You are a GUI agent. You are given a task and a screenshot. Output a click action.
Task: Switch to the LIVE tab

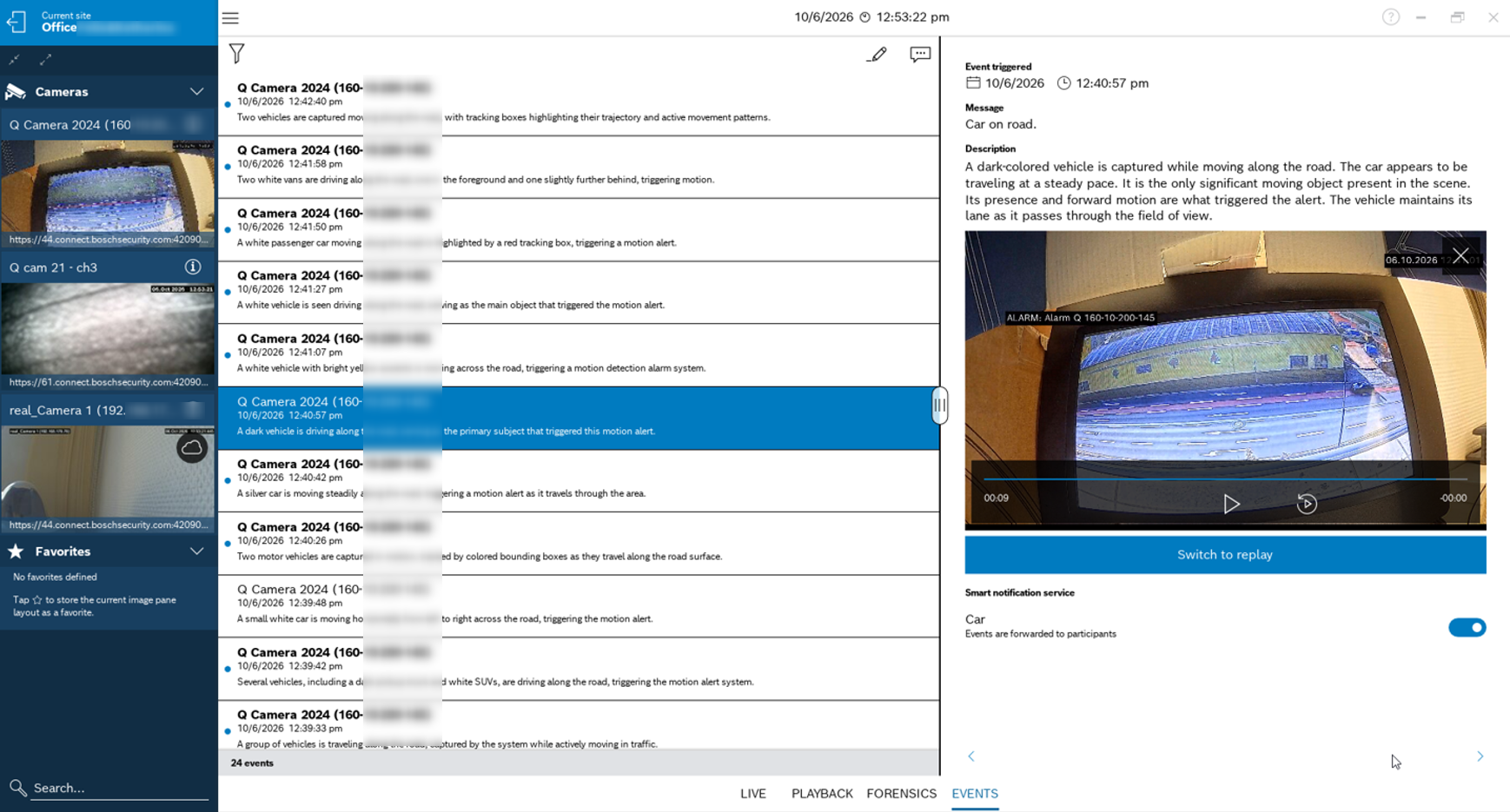(x=752, y=794)
